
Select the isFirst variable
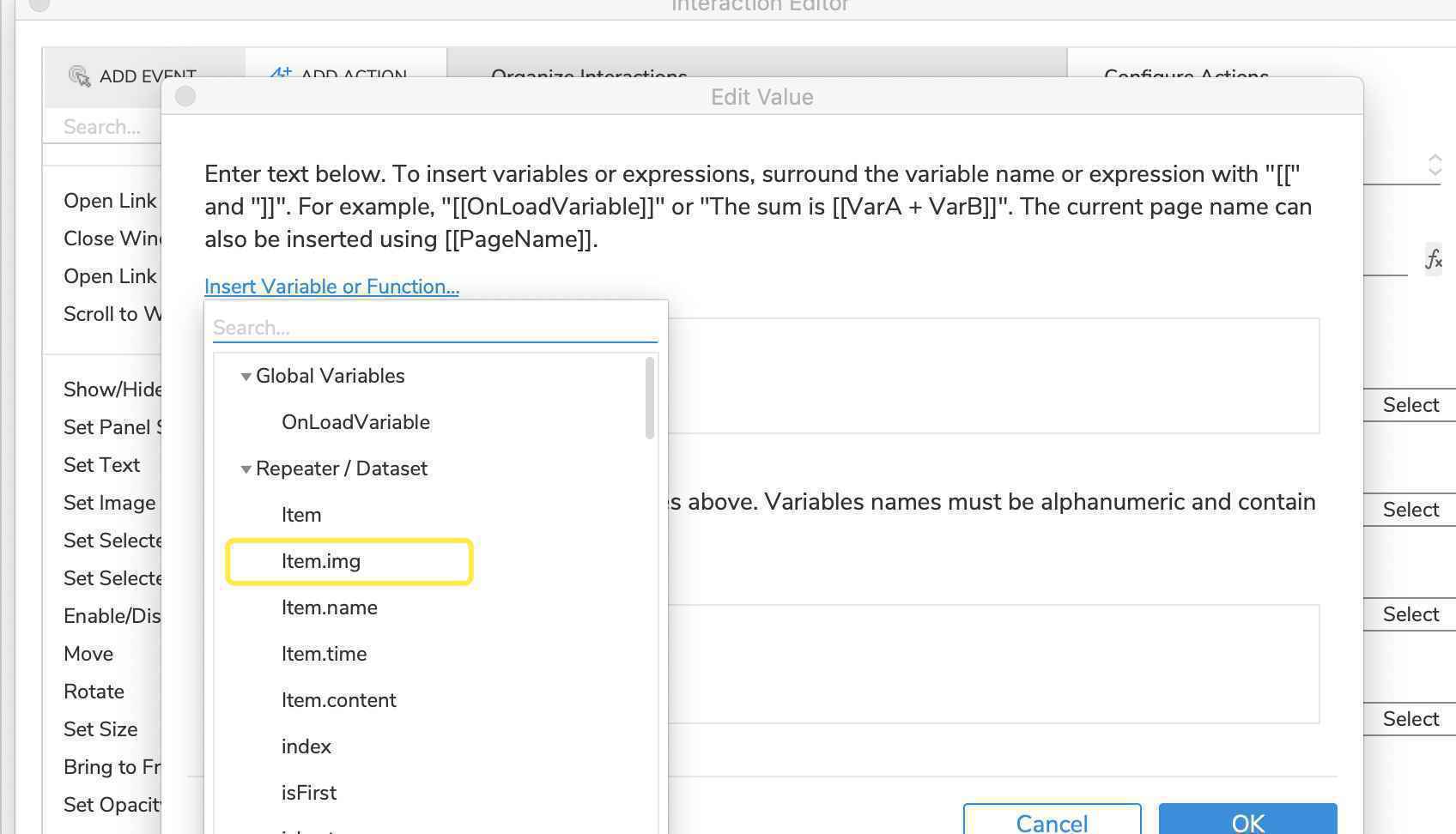[x=309, y=793]
